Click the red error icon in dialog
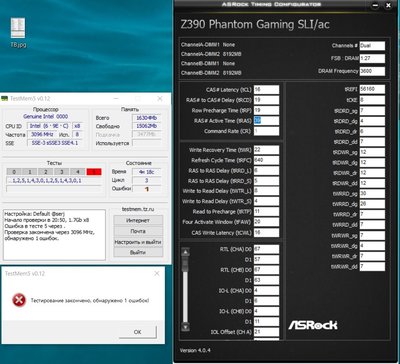The height and width of the screenshot is (364, 400). pyautogui.click(x=19, y=300)
